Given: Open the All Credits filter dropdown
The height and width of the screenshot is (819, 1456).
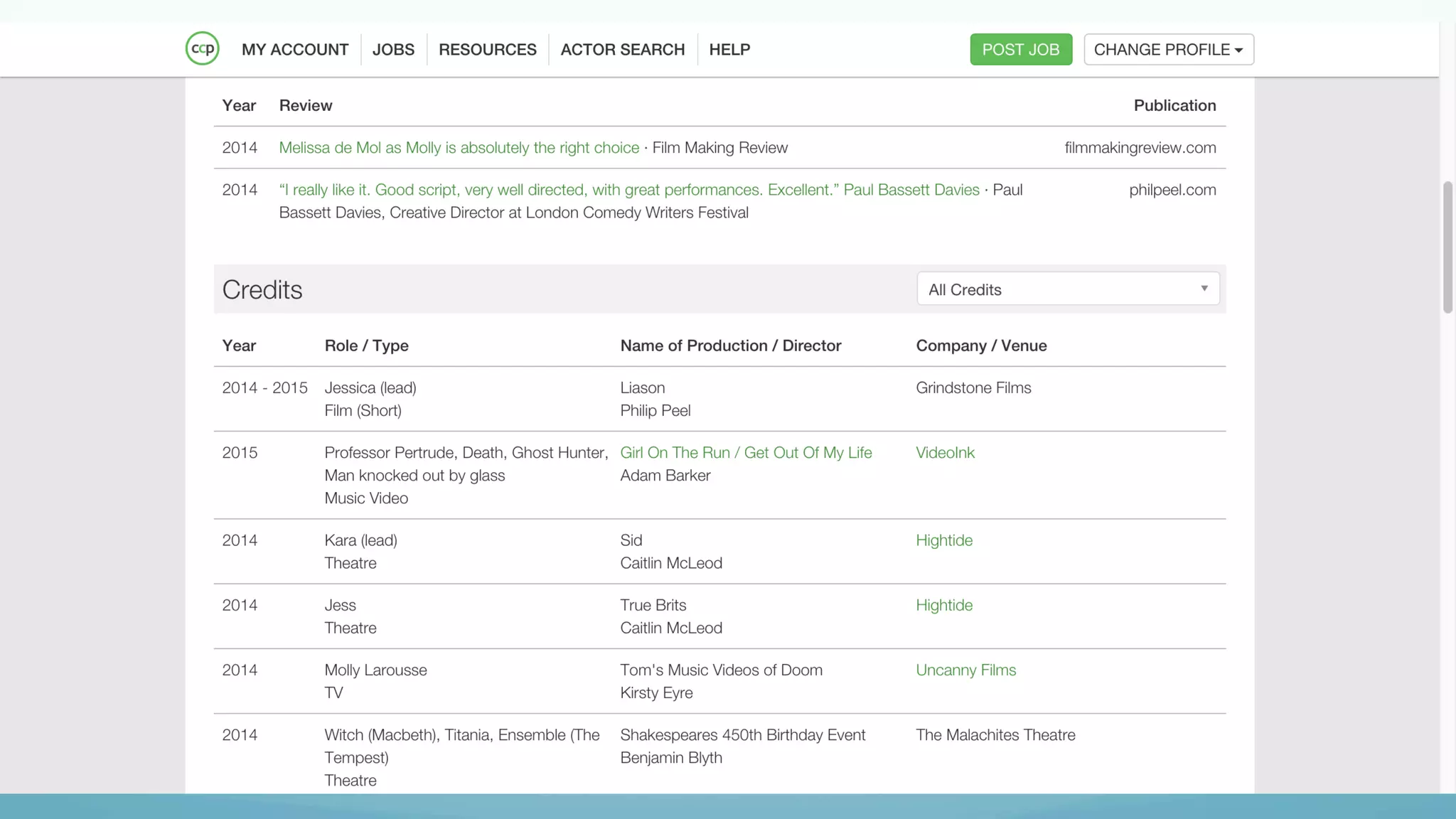Looking at the screenshot, I should click(x=1066, y=289).
